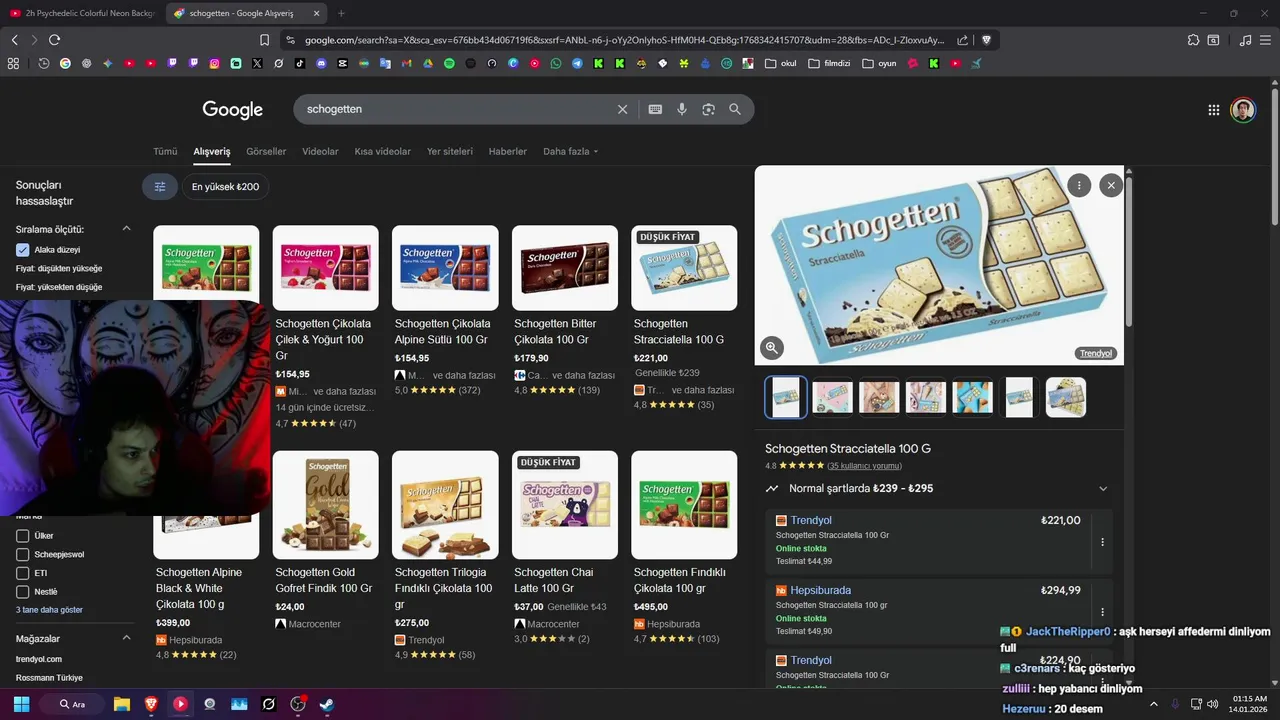Tick the Ülker brand checkbox
This screenshot has height=720, width=1280.
23,536
